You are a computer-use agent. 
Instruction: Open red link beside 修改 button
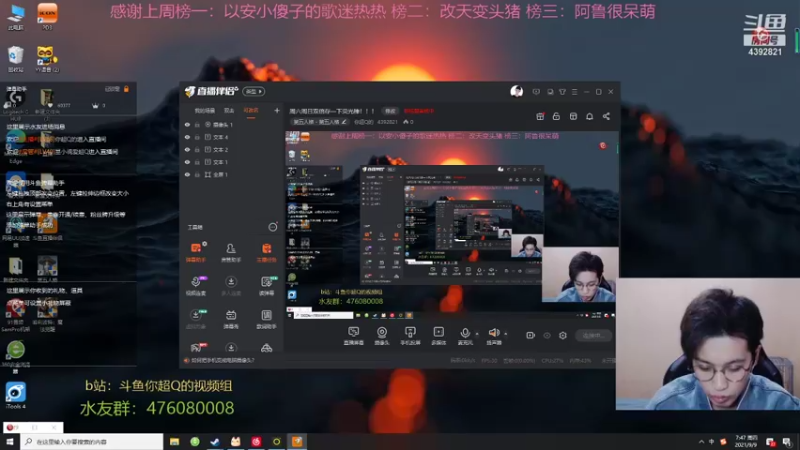coord(418,111)
